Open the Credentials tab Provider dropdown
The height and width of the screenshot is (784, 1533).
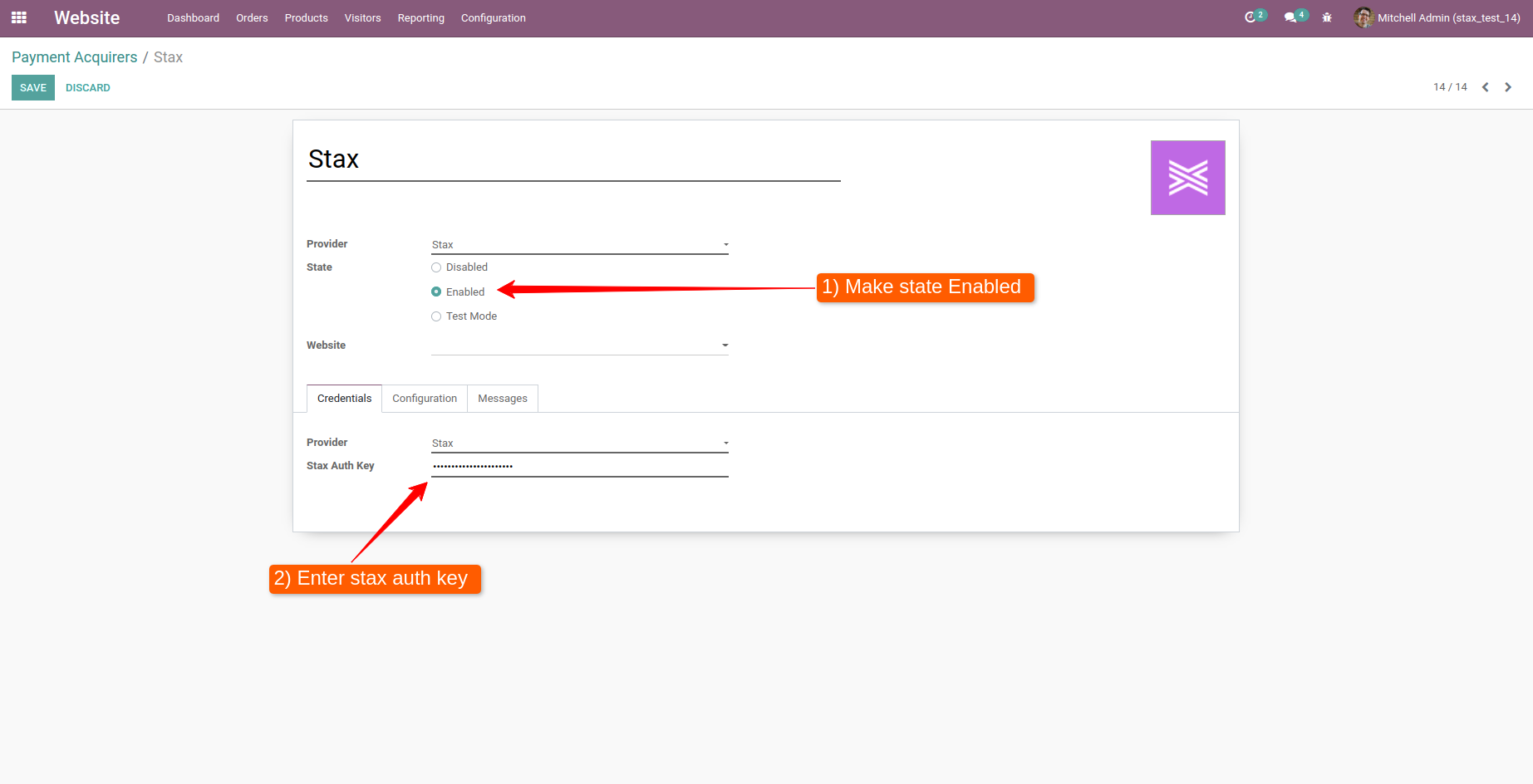click(580, 443)
